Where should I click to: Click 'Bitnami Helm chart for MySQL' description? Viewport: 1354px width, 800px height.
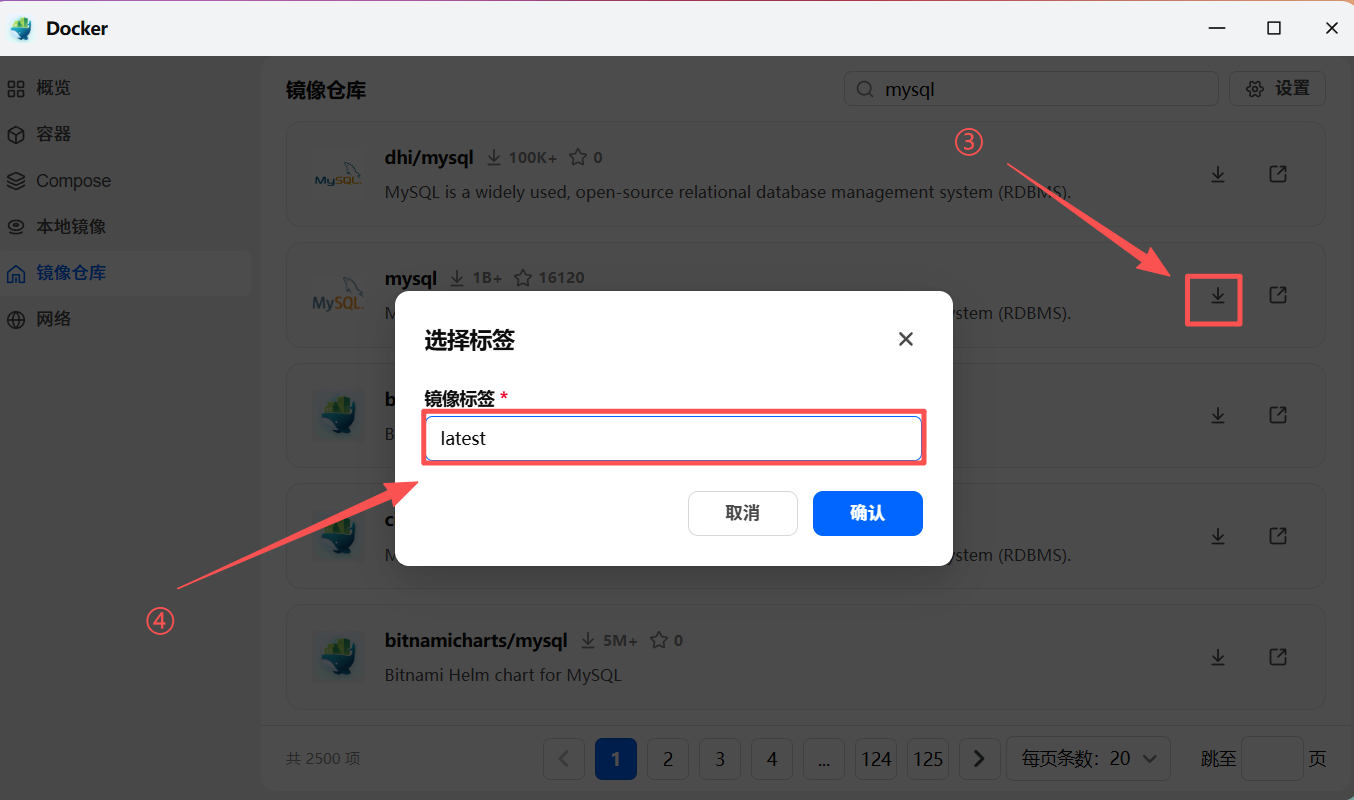pos(503,675)
